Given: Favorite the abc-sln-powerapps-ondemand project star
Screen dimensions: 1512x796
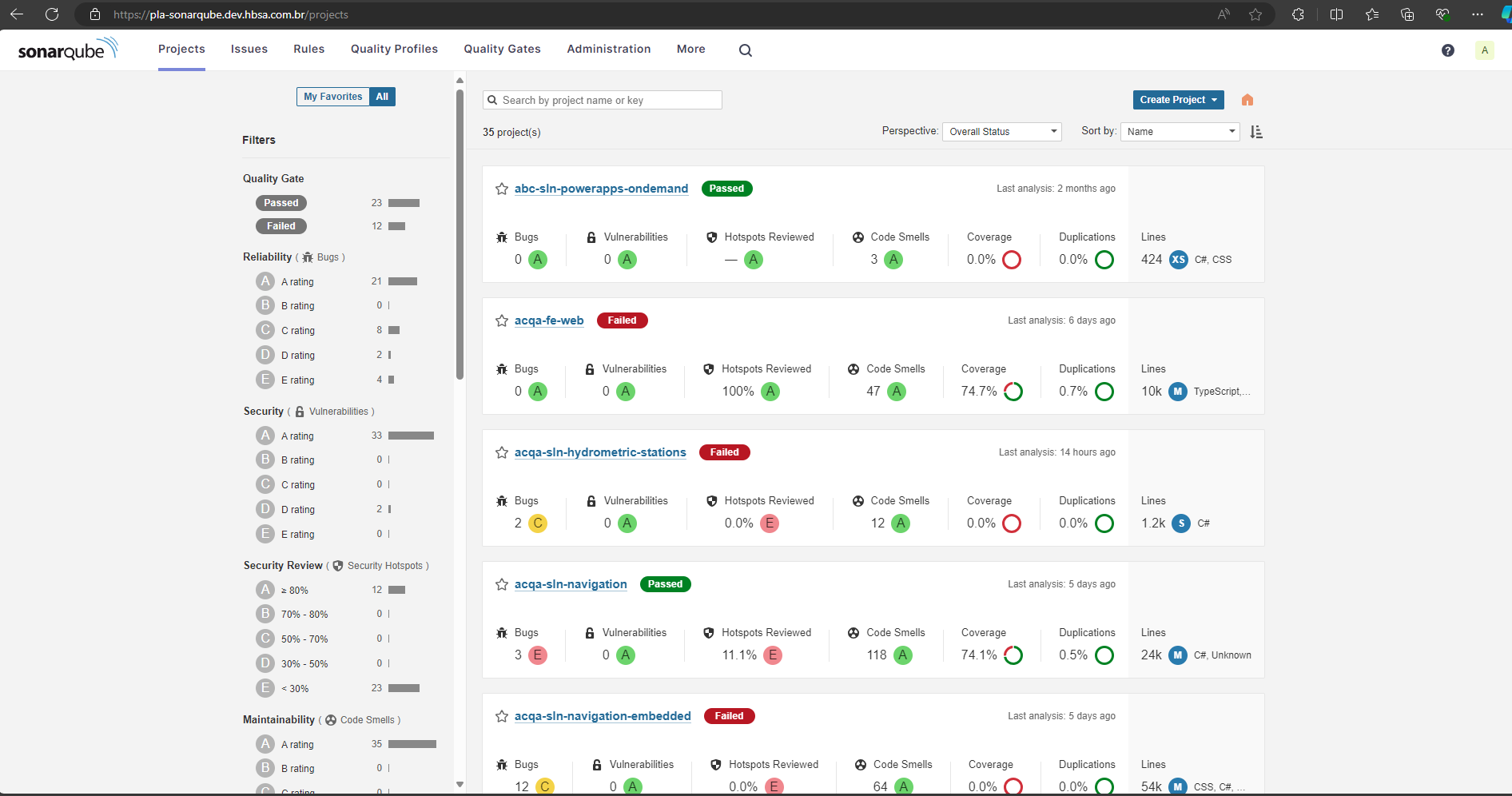Looking at the screenshot, I should (x=502, y=189).
